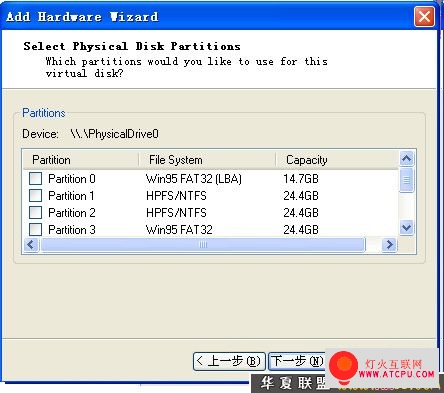Viewport: 444px width, 393px height.
Task: Click the 'Partition 0' row label
Action: (x=72, y=179)
